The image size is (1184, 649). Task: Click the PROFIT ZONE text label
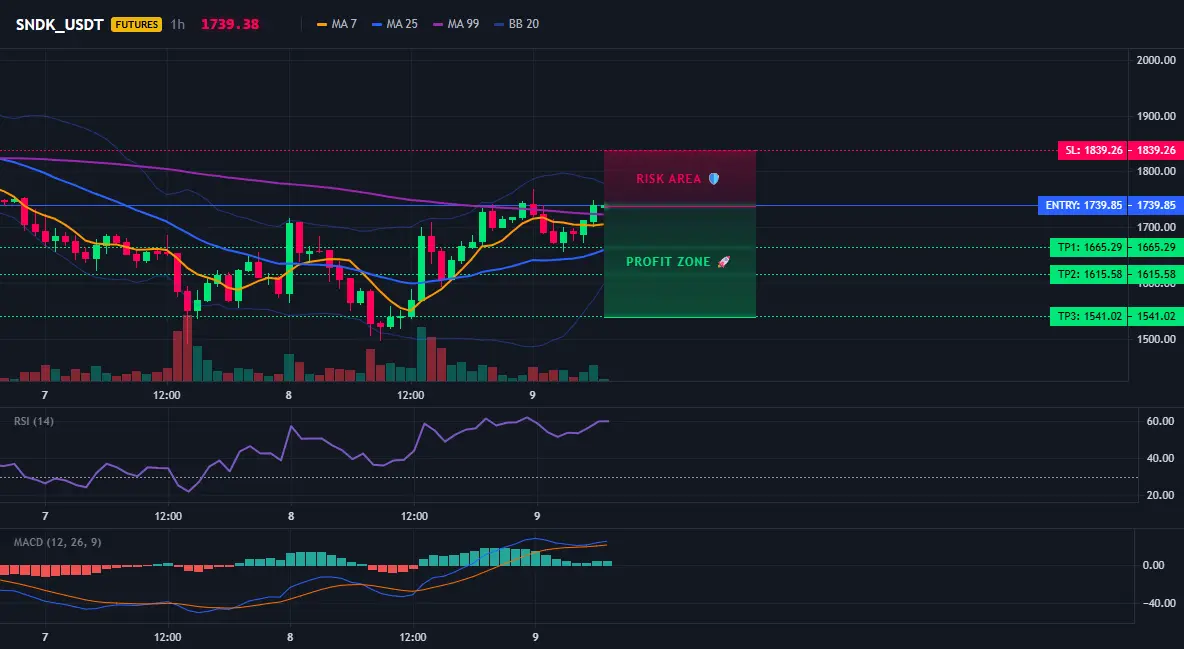click(x=668, y=262)
